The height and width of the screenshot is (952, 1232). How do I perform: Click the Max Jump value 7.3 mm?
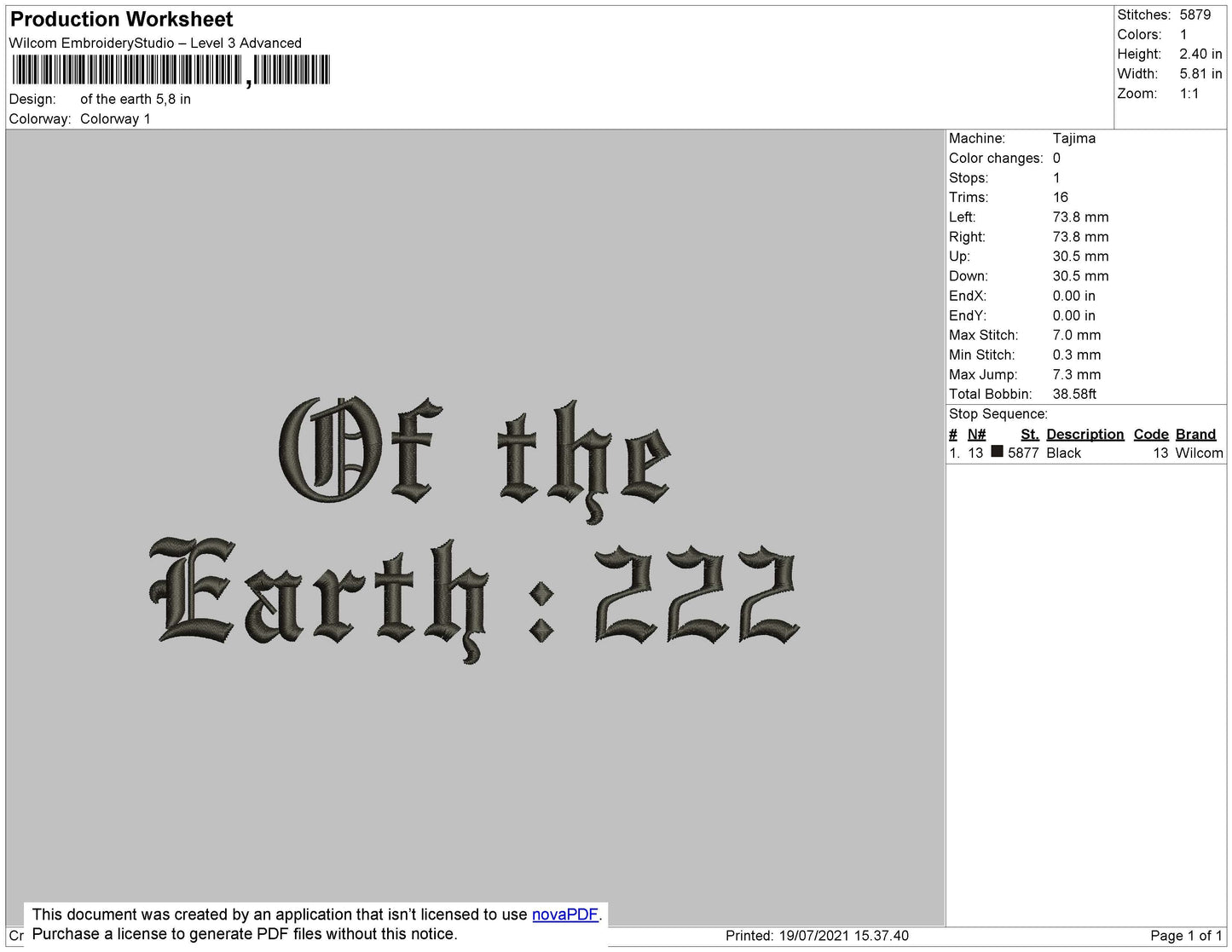pos(1076,374)
